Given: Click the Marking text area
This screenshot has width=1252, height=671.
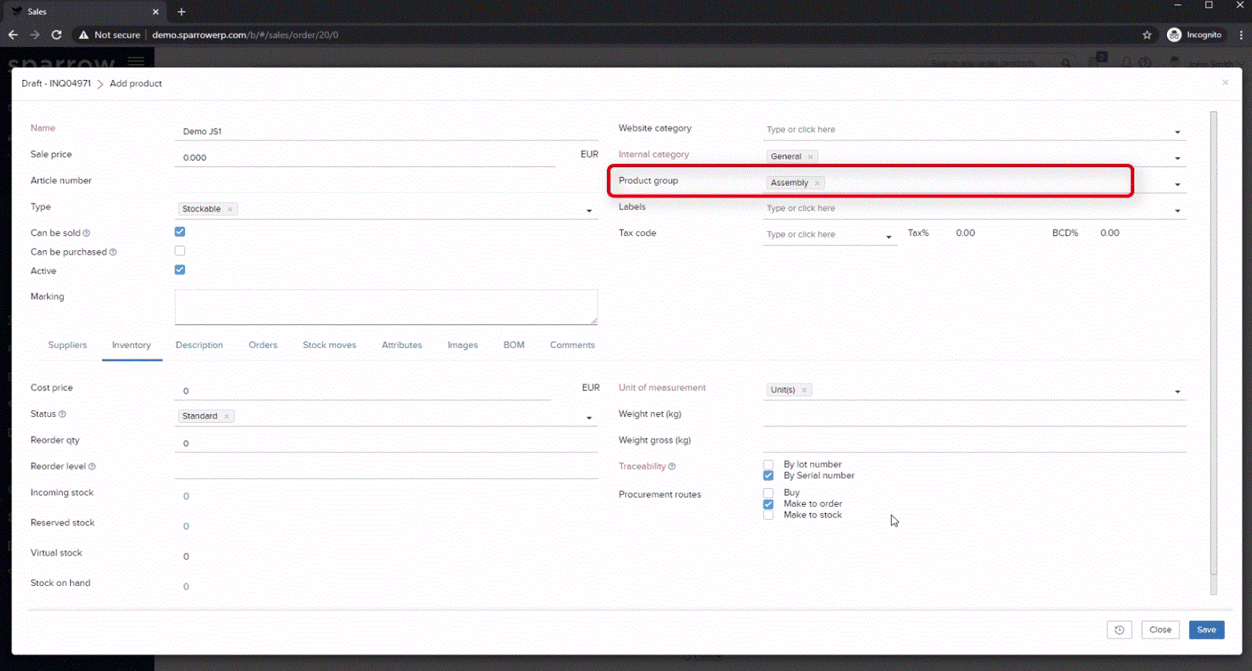Looking at the screenshot, I should [386, 307].
